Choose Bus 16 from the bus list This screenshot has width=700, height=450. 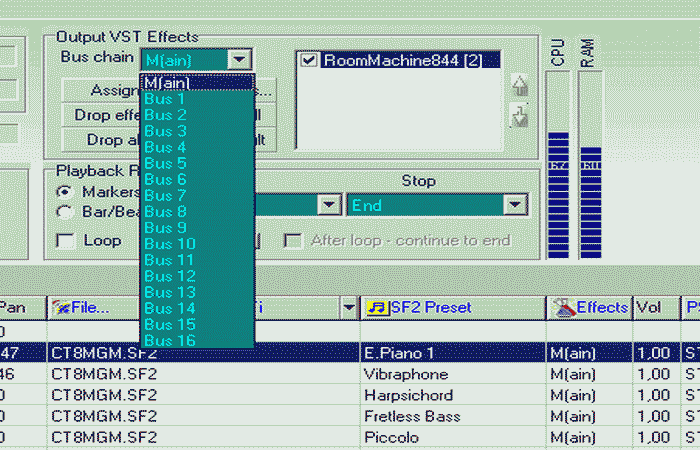click(x=170, y=340)
